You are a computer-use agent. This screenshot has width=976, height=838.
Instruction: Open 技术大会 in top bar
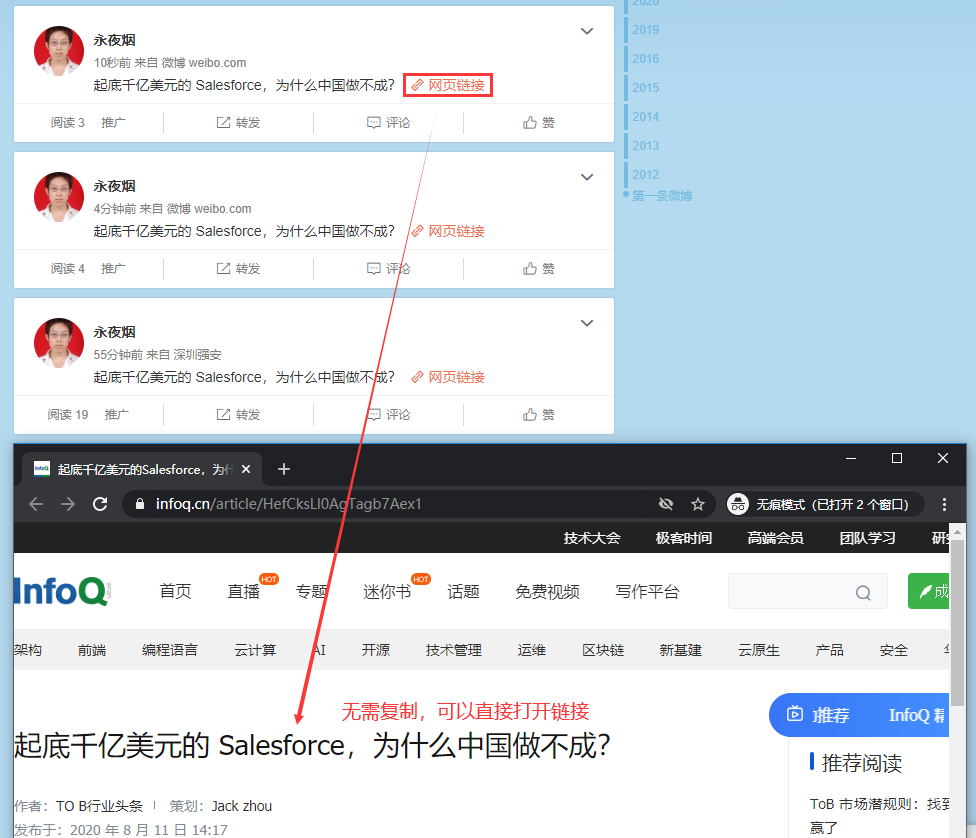coord(592,538)
